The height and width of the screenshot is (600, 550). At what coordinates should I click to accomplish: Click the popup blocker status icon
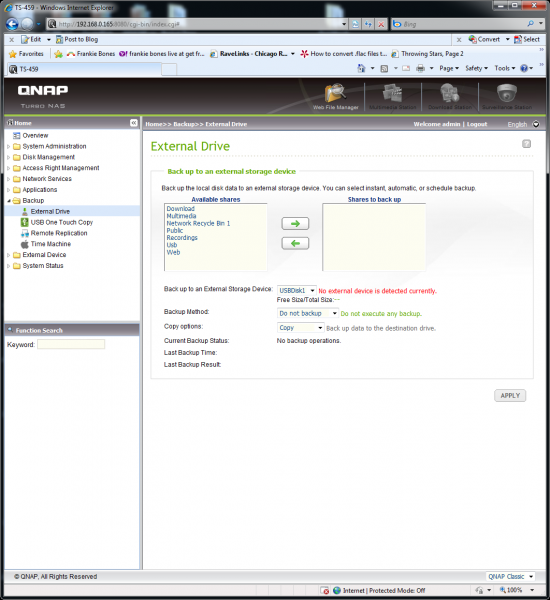pyautogui.click(x=325, y=590)
